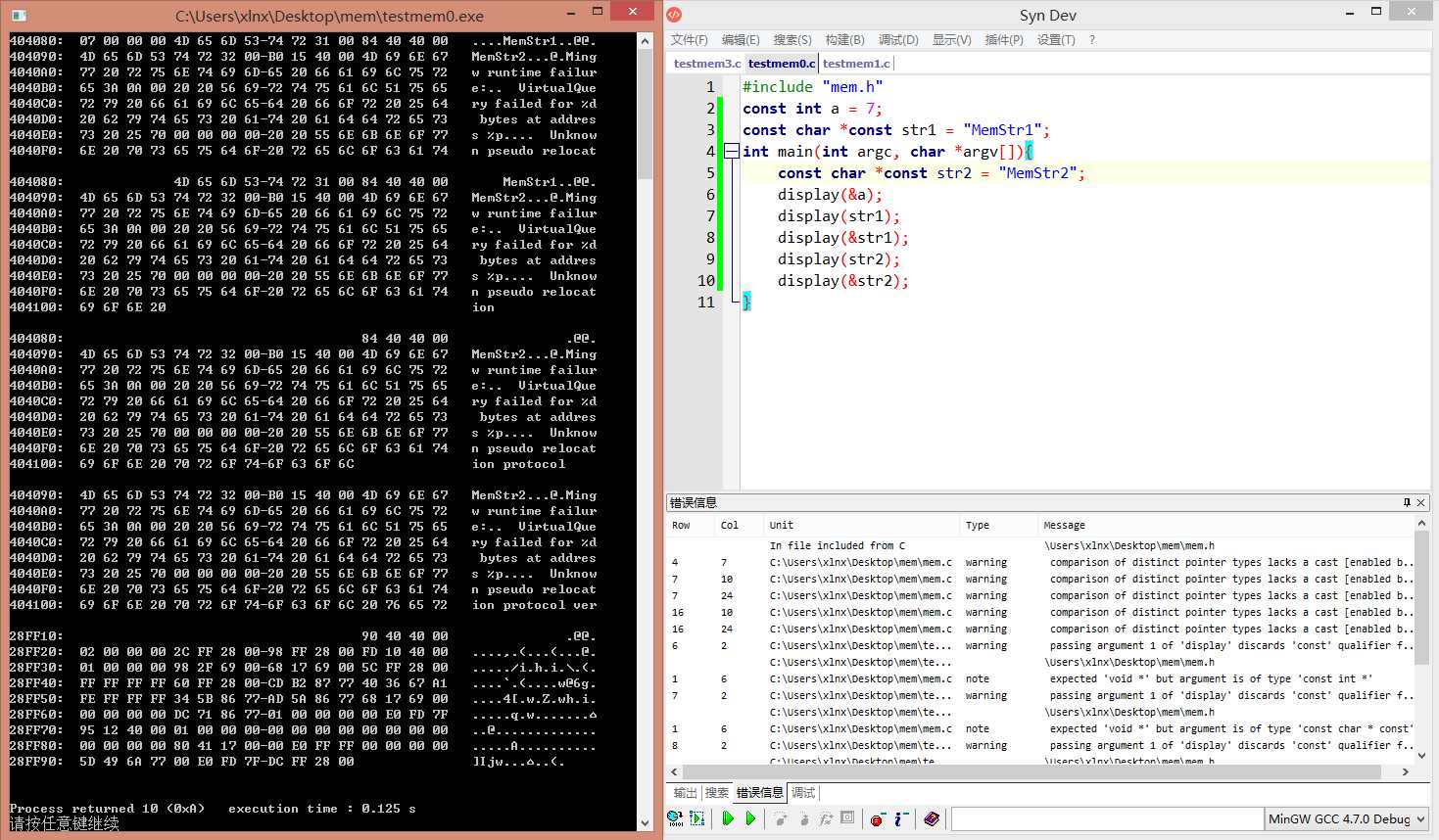This screenshot has width=1439, height=840.
Task: Click the '?' help menu
Action: point(1091,40)
